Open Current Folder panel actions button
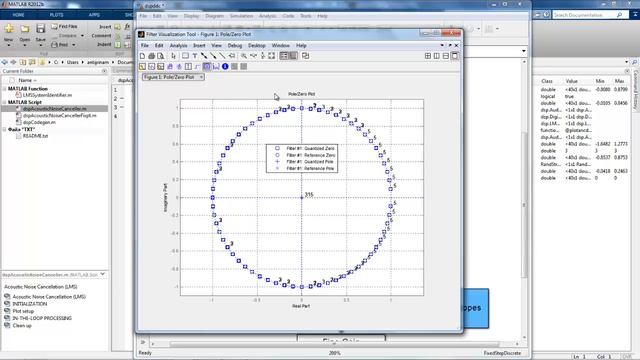Image resolution: width=640 pixels, height=360 pixels. pos(104,71)
